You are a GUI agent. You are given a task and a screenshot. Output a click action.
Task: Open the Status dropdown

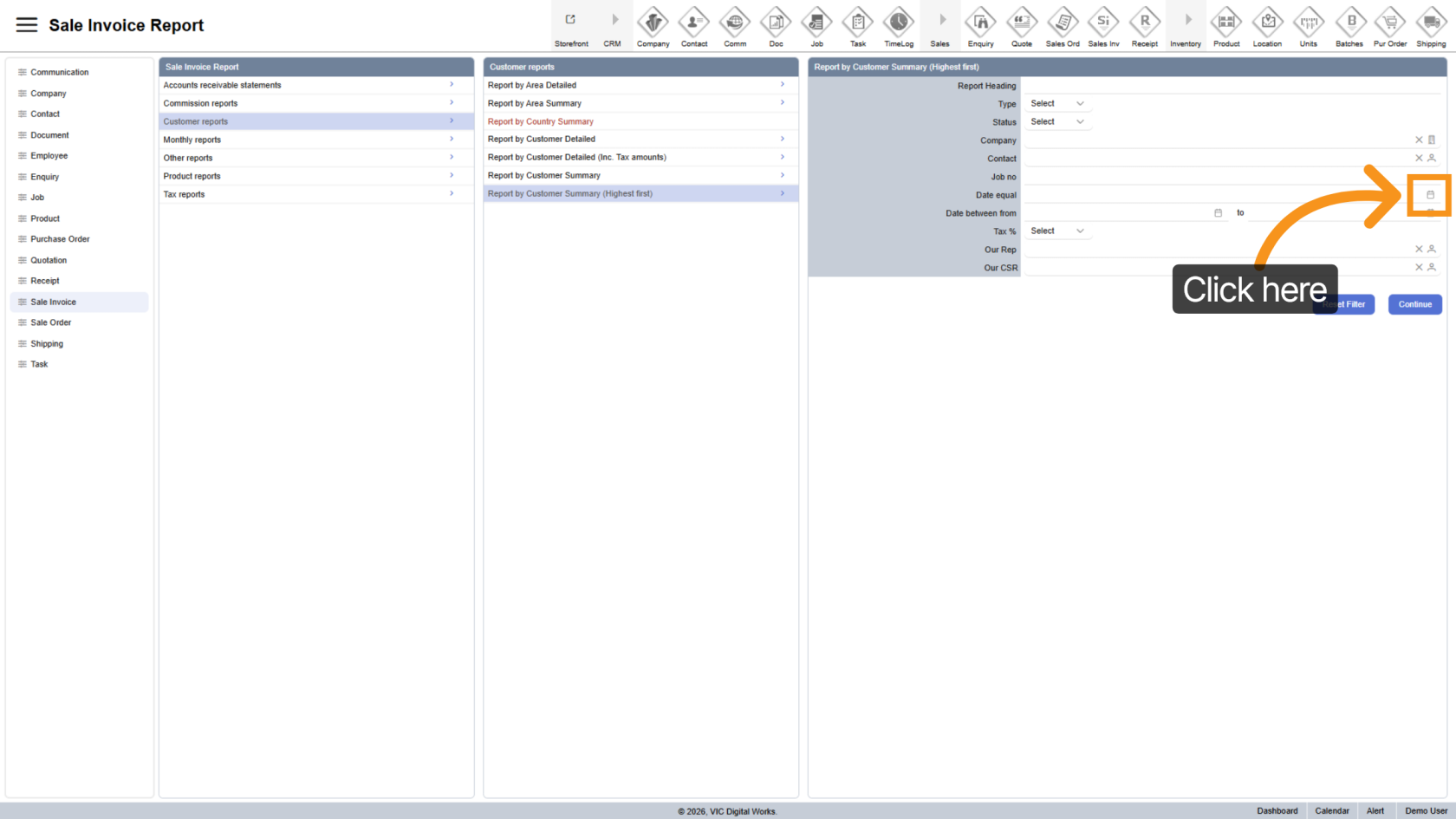coord(1056,122)
